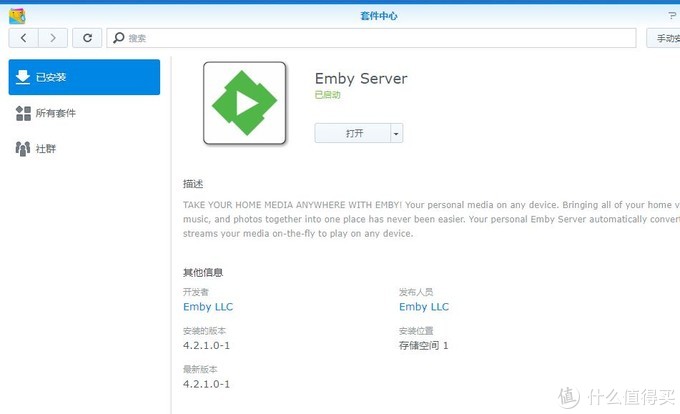The width and height of the screenshot is (680, 414).
Task: Click the 开发者 developer label
Action: click(196, 292)
